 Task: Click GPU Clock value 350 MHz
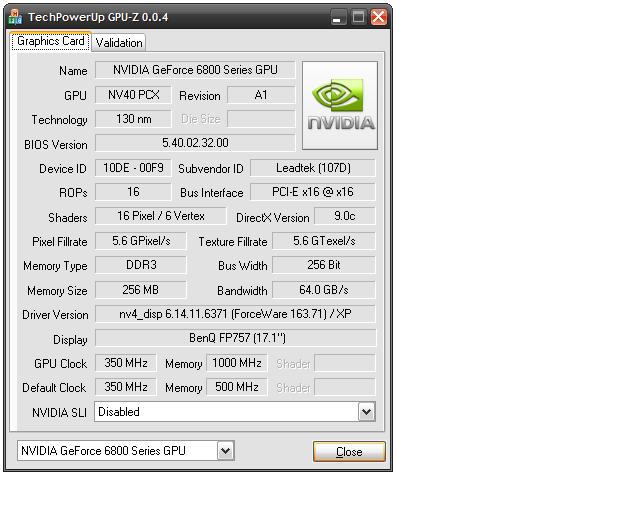click(x=125, y=363)
